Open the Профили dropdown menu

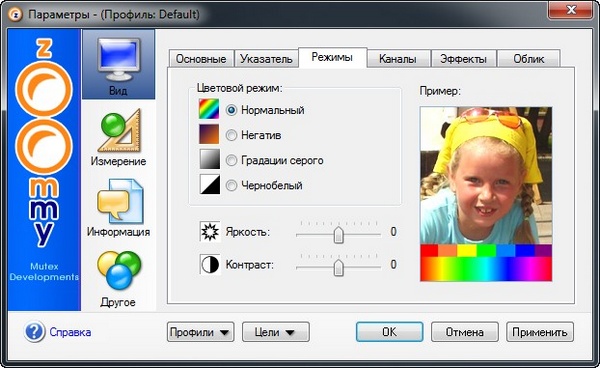coord(201,332)
